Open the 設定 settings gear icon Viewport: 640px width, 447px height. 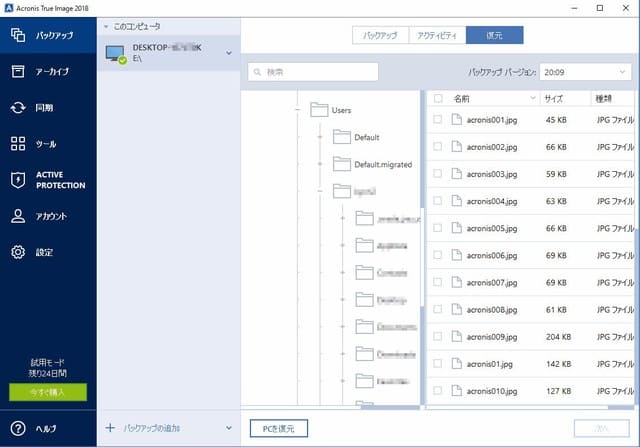pos(17,252)
